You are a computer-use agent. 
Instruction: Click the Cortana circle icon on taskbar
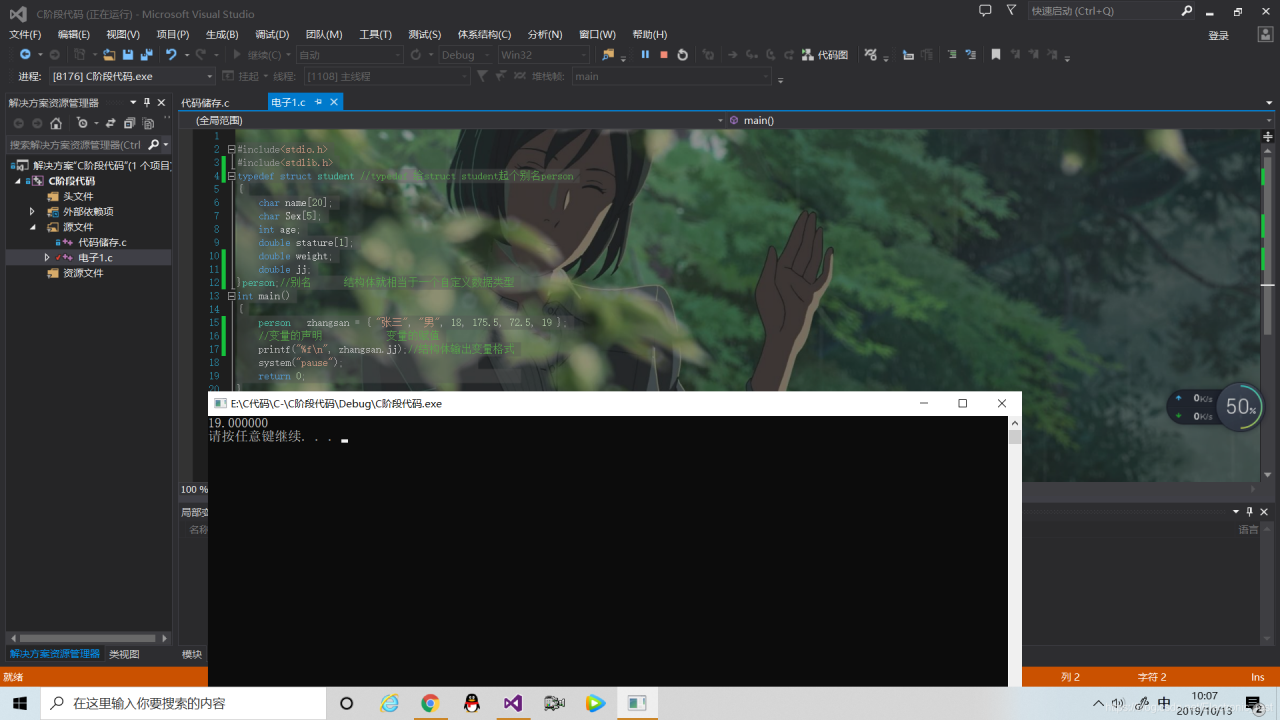click(x=347, y=703)
